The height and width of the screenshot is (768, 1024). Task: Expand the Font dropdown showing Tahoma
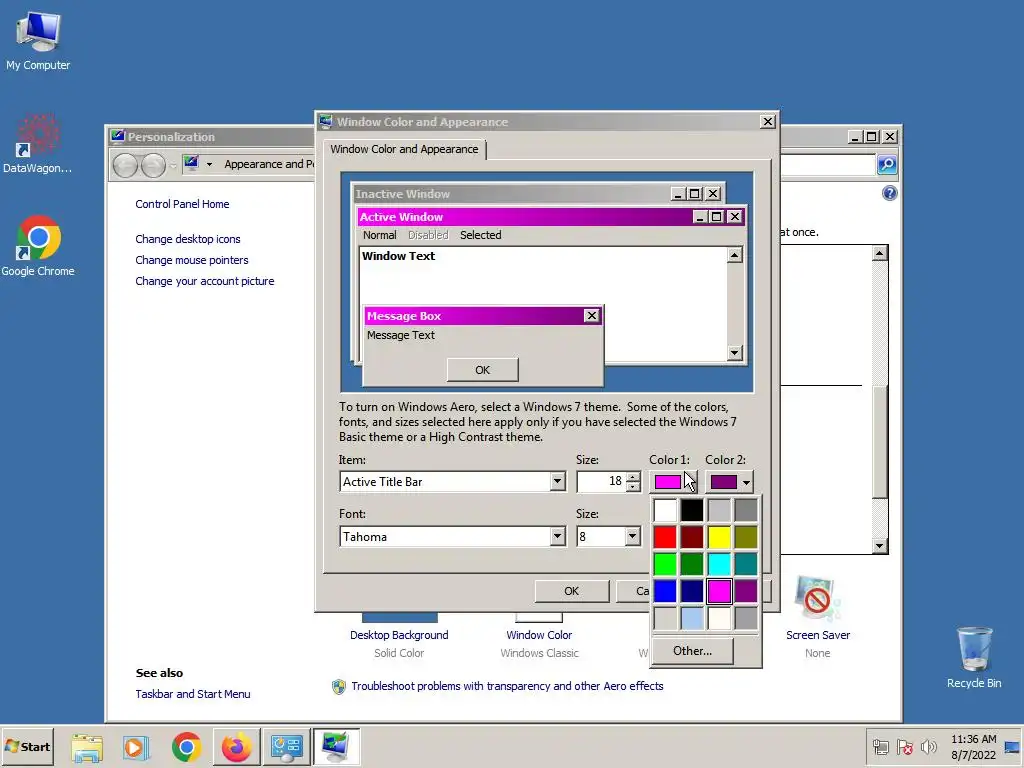(557, 536)
